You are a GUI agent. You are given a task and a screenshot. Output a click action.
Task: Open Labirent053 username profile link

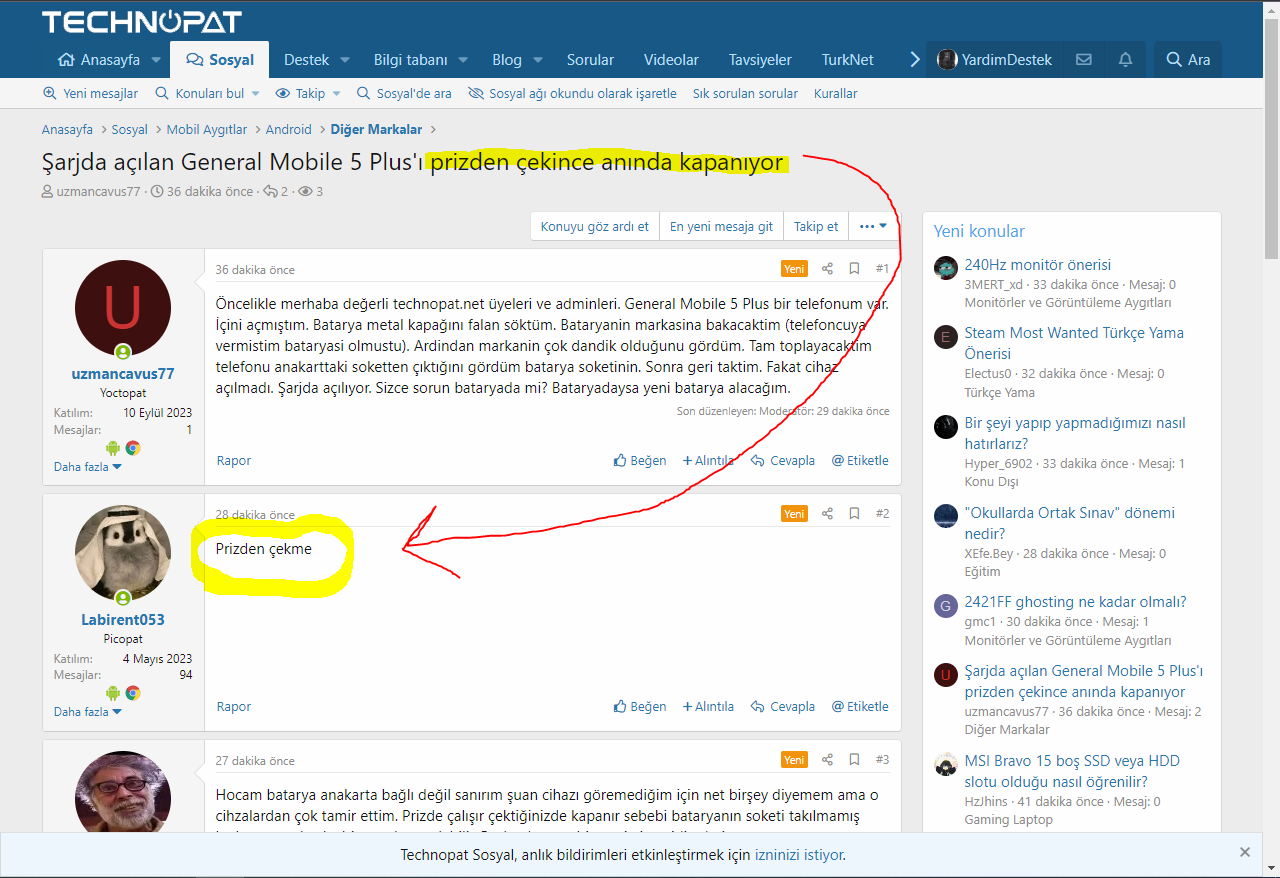tap(123, 620)
